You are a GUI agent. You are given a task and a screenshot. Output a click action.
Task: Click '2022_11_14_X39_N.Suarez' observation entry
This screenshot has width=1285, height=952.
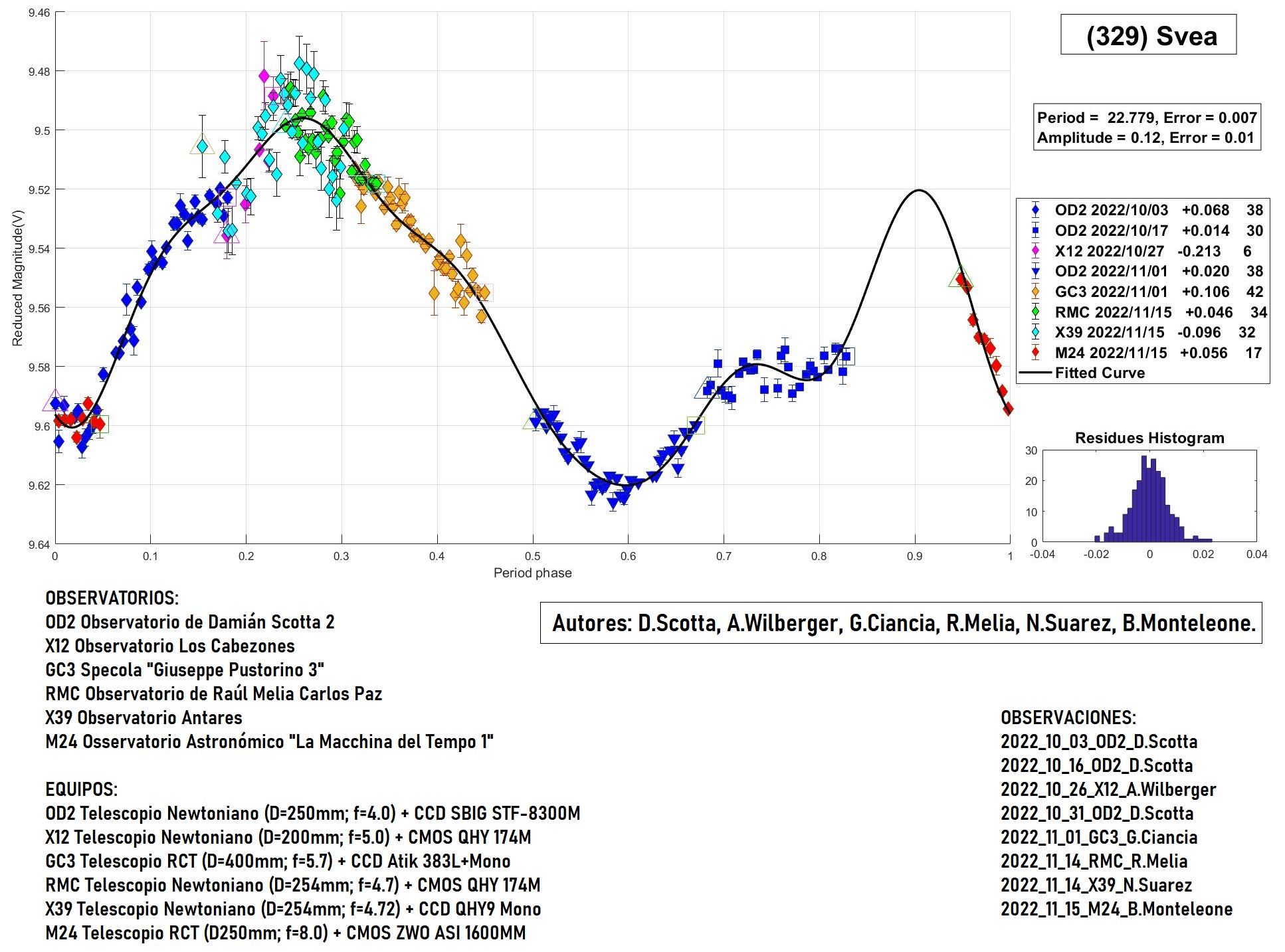pyautogui.click(x=1096, y=885)
